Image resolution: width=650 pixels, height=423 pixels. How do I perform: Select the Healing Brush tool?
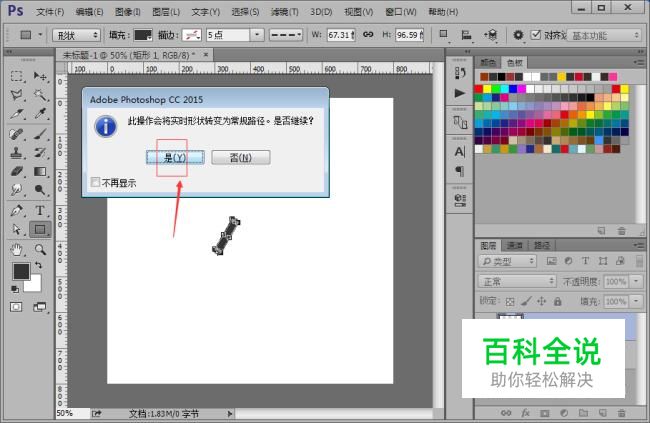pos(17,134)
